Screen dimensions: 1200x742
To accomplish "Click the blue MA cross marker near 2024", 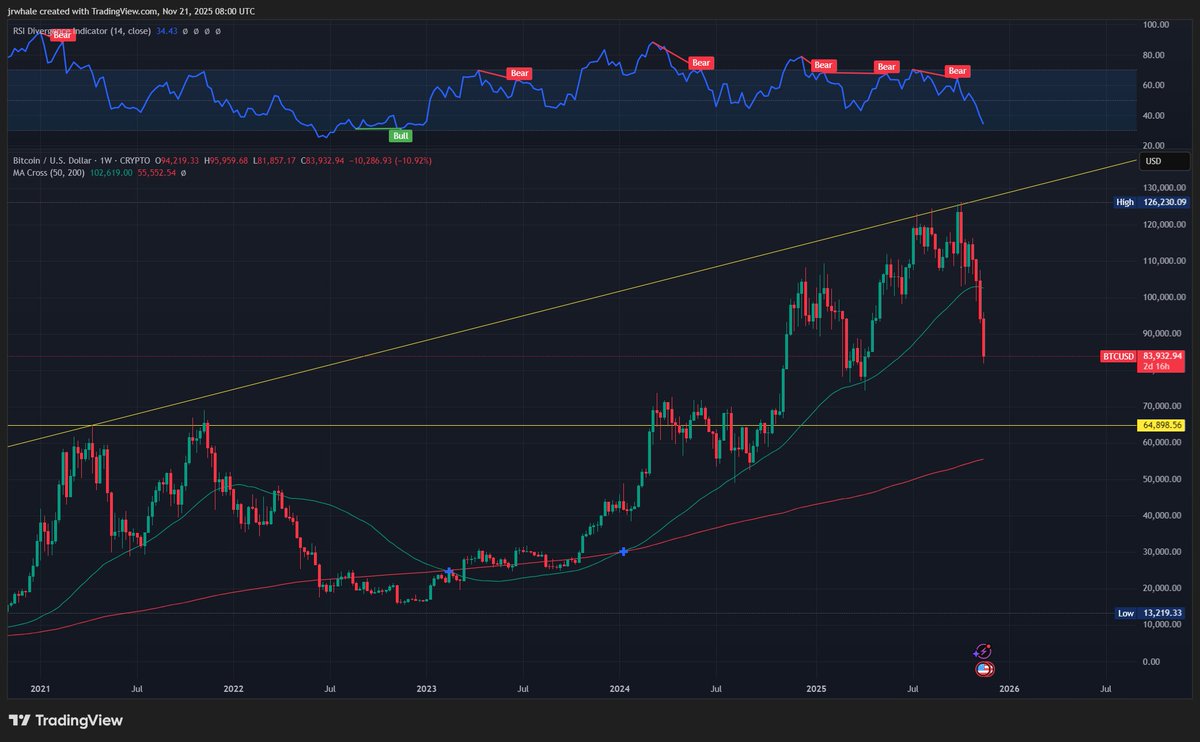I will (624, 551).
